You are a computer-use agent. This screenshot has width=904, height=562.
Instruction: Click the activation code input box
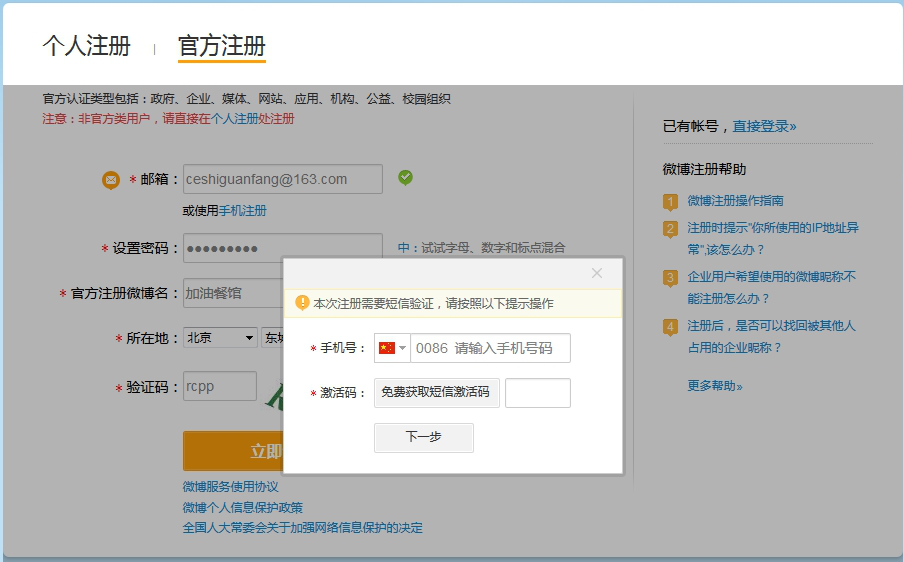pos(538,393)
